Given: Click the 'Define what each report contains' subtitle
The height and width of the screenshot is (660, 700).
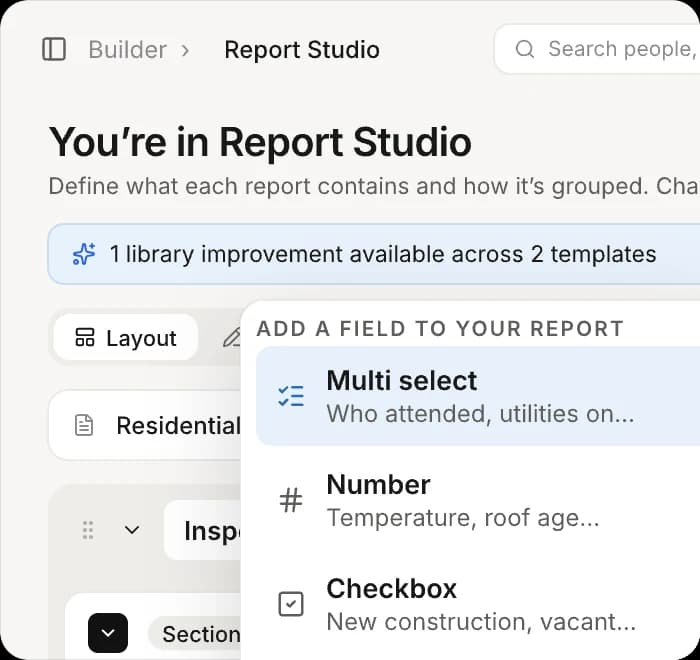Looking at the screenshot, I should [374, 186].
